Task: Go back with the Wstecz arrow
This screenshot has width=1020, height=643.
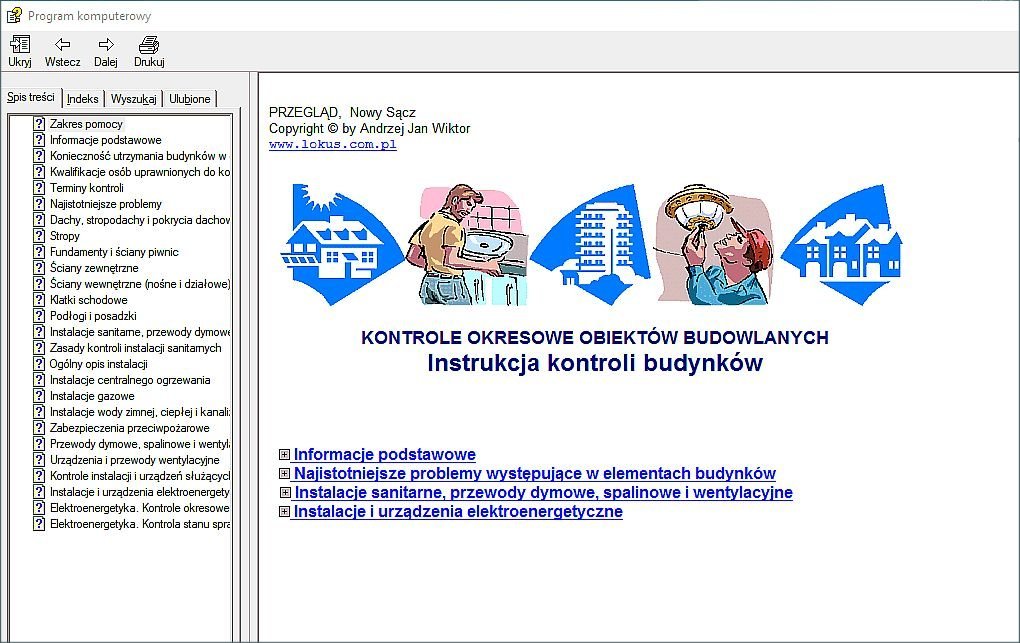Action: pyautogui.click(x=62, y=45)
